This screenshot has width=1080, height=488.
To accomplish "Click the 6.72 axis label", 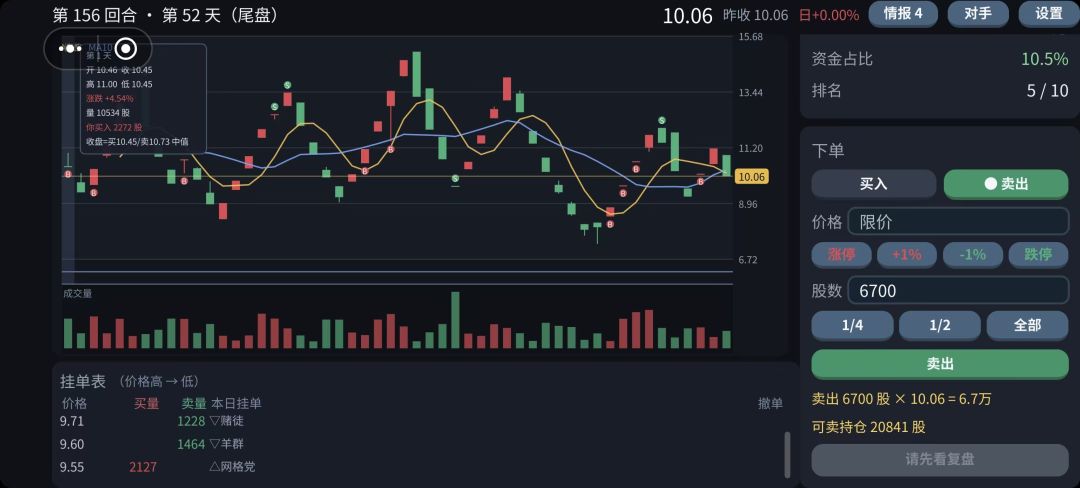I will point(750,259).
